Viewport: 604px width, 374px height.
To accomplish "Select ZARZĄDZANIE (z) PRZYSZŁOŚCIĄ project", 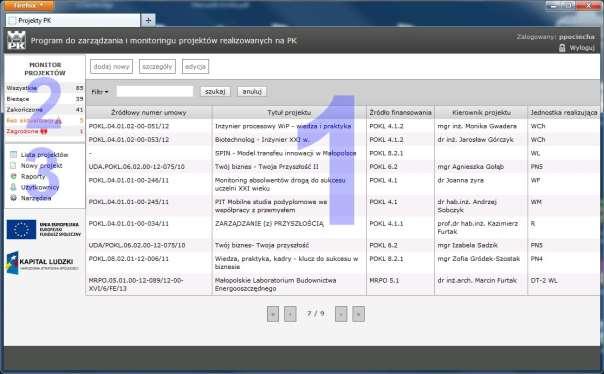I will tap(342, 227).
